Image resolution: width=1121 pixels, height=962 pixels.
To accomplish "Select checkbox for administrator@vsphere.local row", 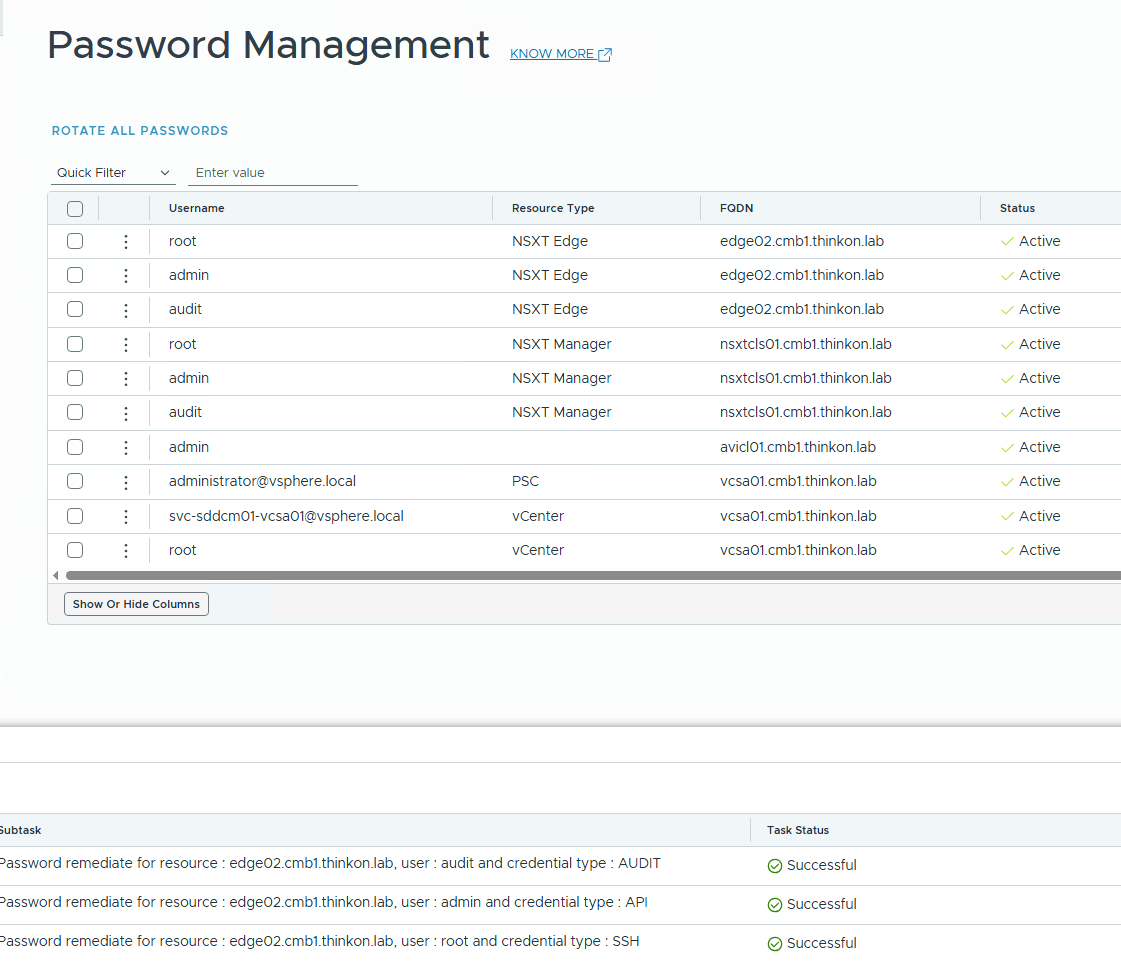I will click(75, 481).
